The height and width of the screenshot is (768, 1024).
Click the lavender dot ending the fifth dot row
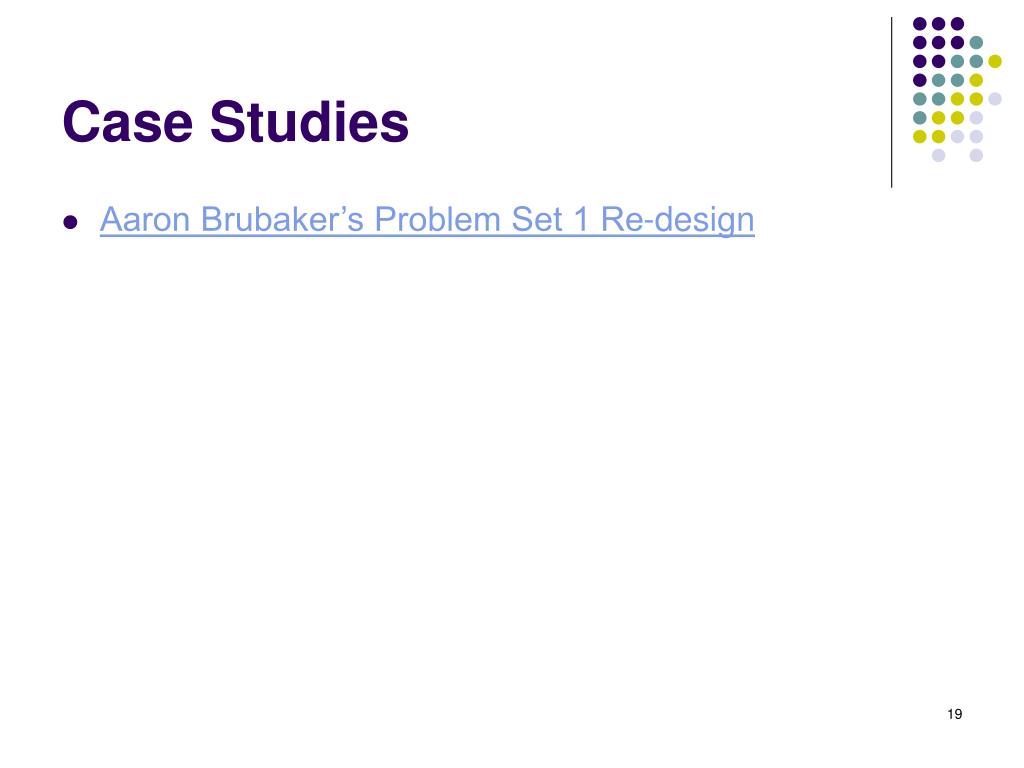pos(995,99)
